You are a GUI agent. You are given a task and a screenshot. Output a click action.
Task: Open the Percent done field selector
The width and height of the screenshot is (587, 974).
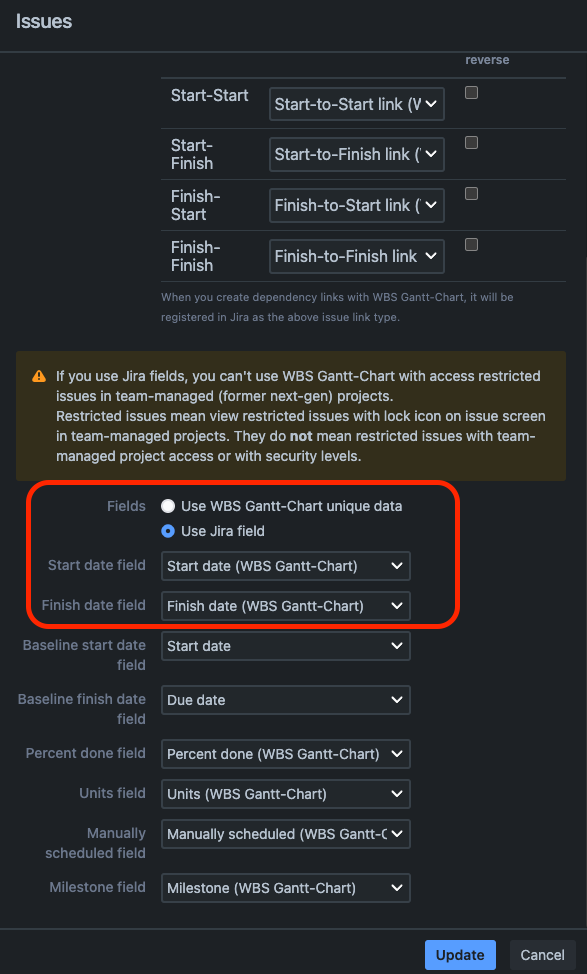pyautogui.click(x=285, y=754)
